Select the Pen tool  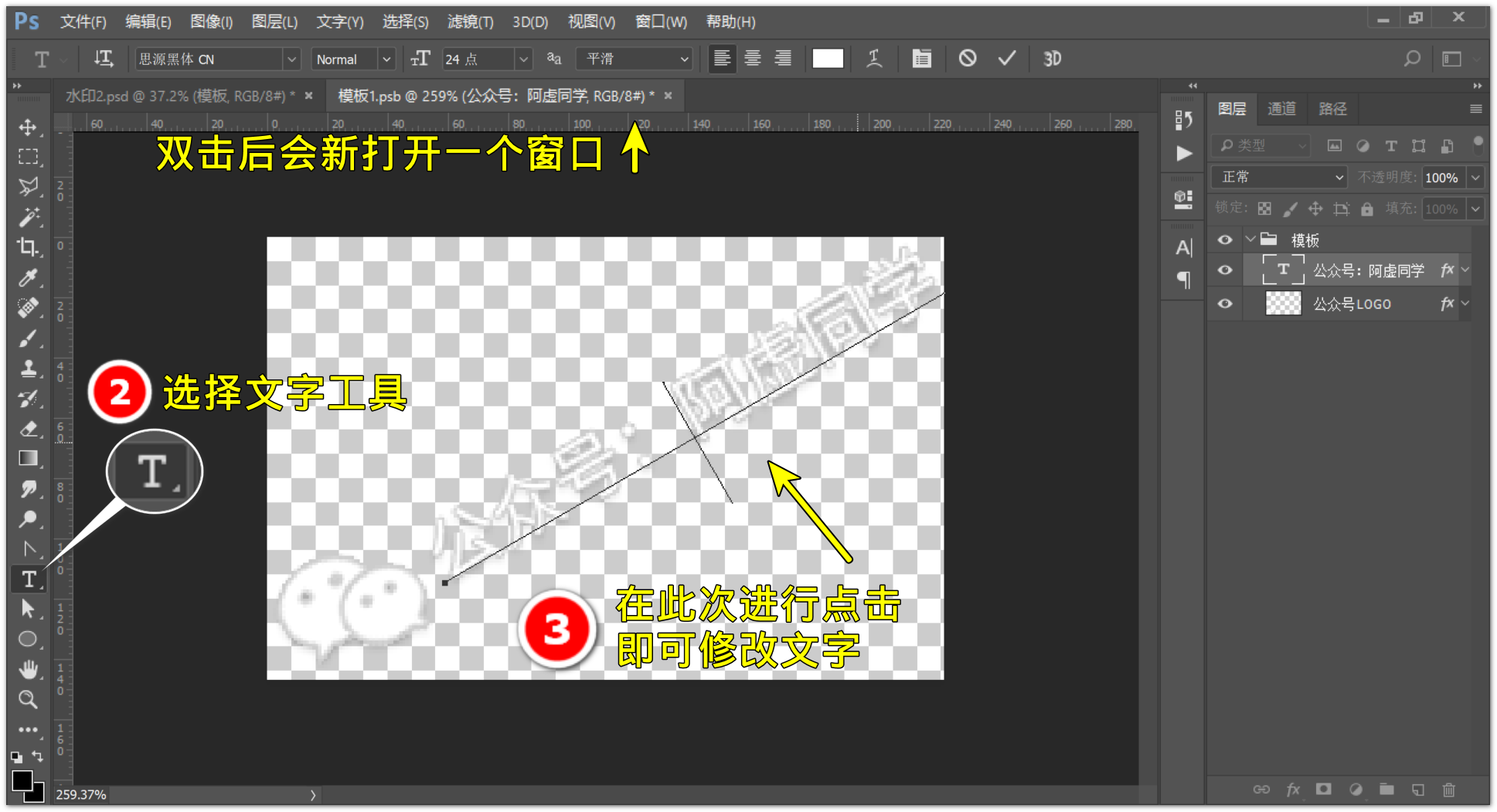pos(29,549)
